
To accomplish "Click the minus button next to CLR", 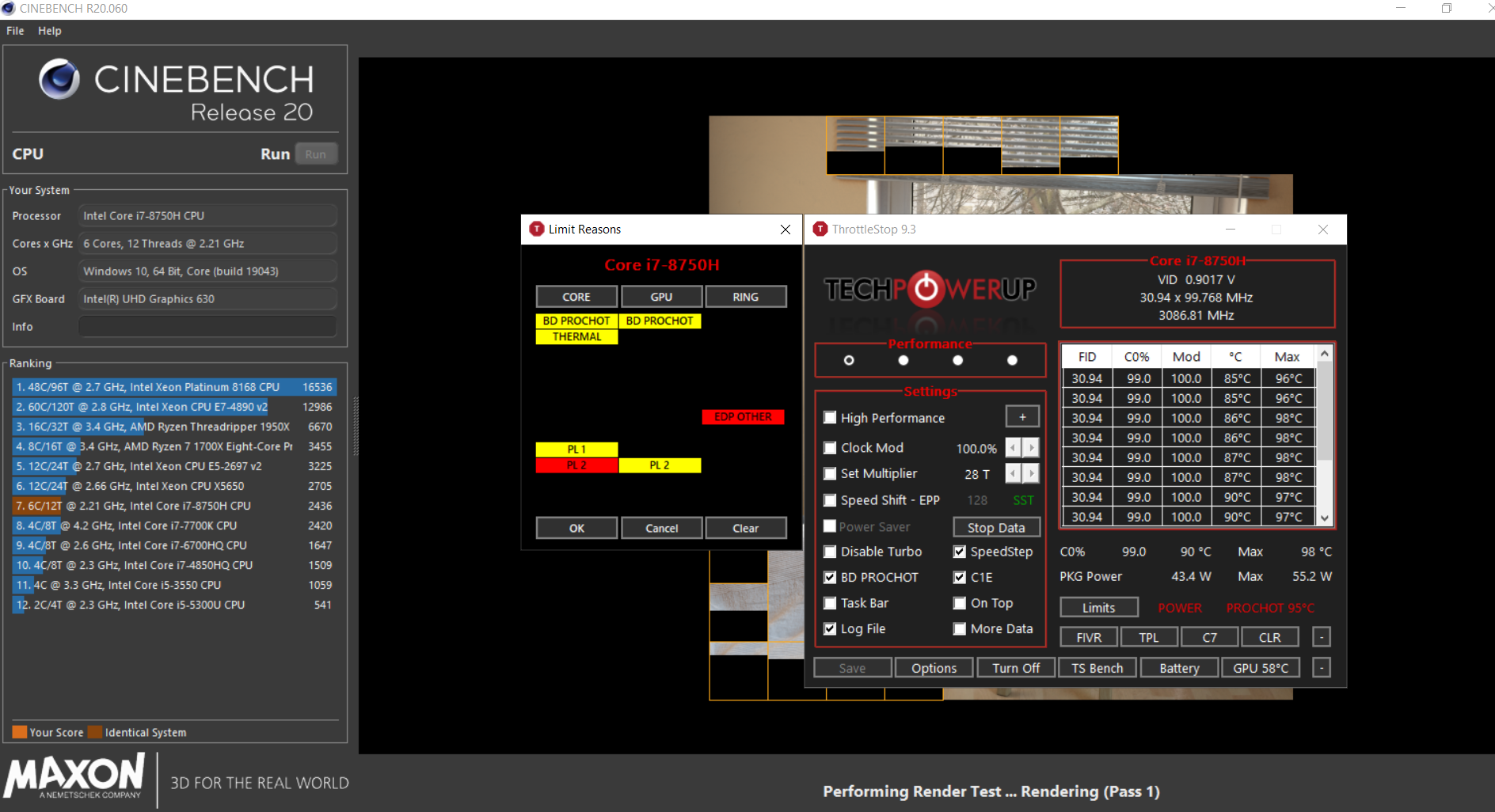I will coord(1322,637).
